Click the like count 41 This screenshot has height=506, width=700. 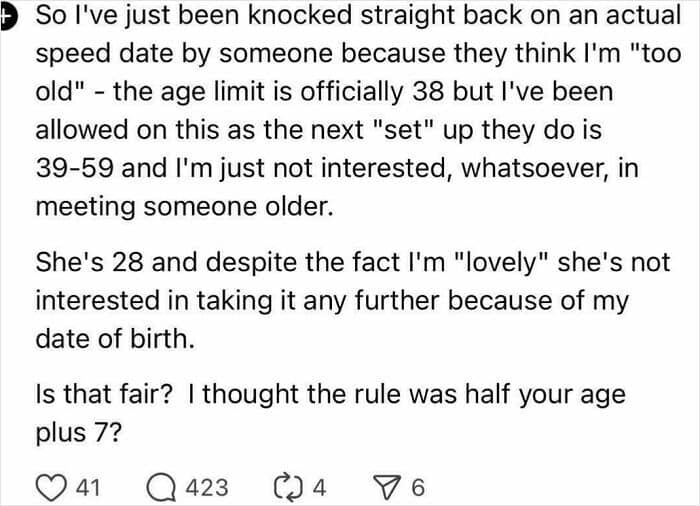click(x=88, y=488)
